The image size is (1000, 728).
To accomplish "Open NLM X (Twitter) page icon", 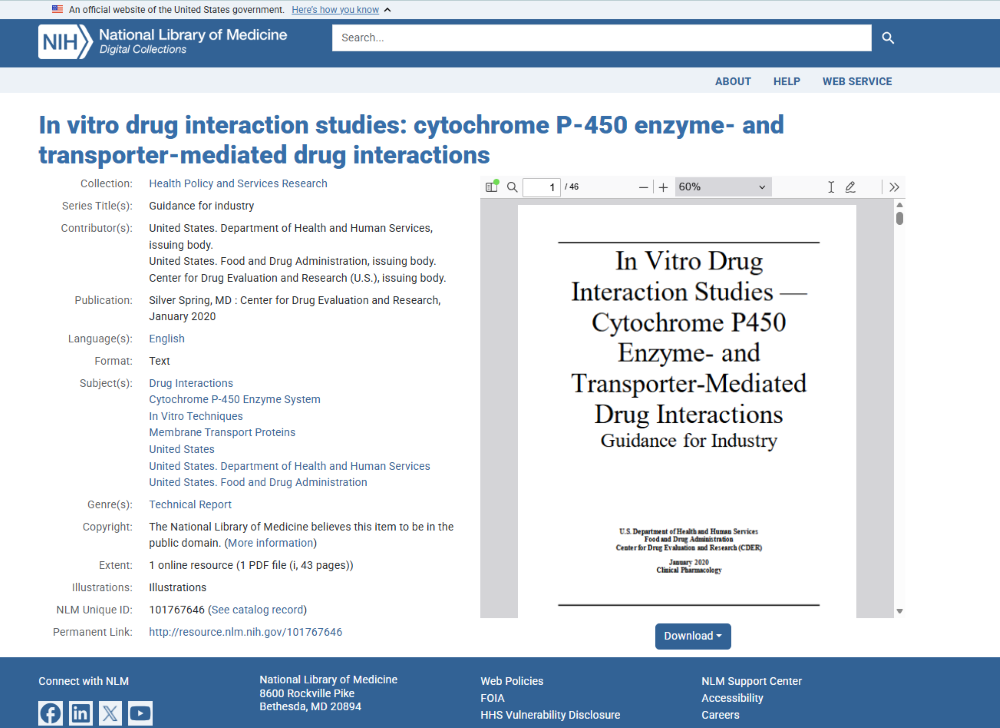I will (x=110, y=713).
